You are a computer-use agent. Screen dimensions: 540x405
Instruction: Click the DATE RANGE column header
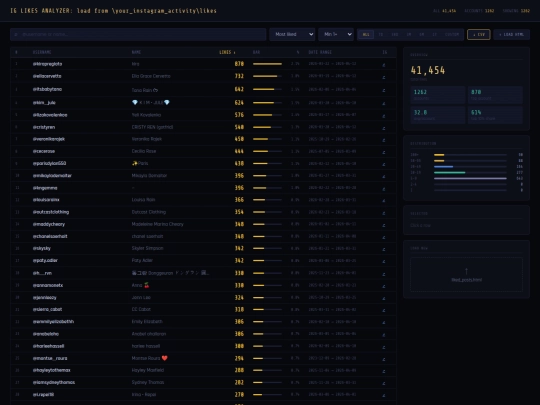[320, 52]
